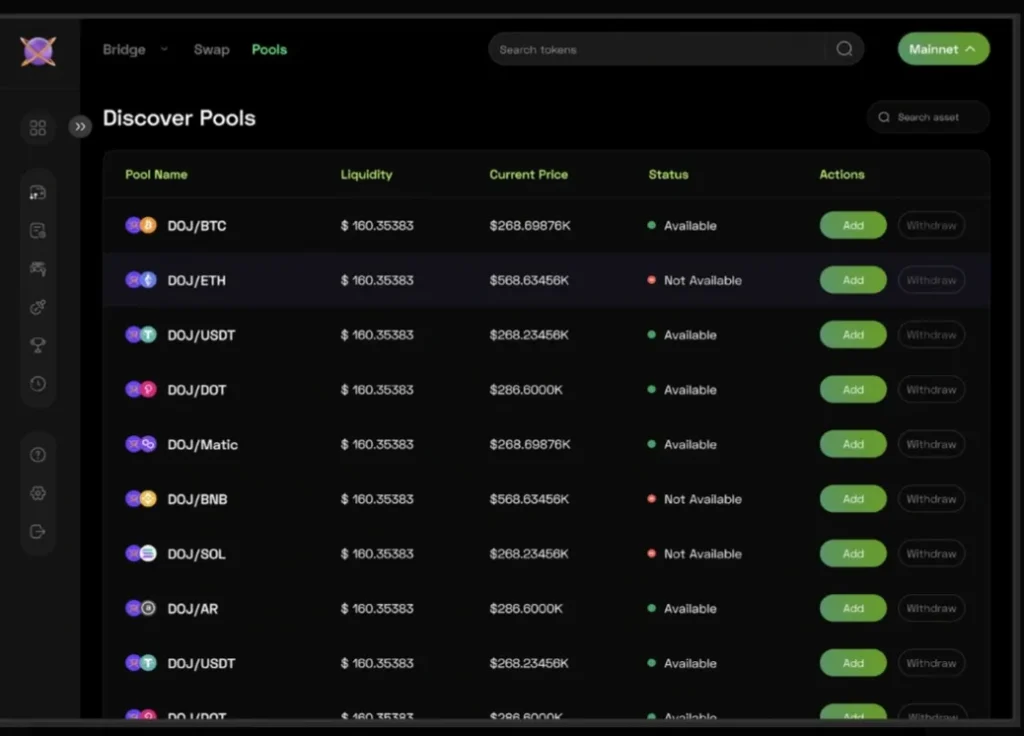
Task: Open the settings gear icon
Action: coord(38,493)
